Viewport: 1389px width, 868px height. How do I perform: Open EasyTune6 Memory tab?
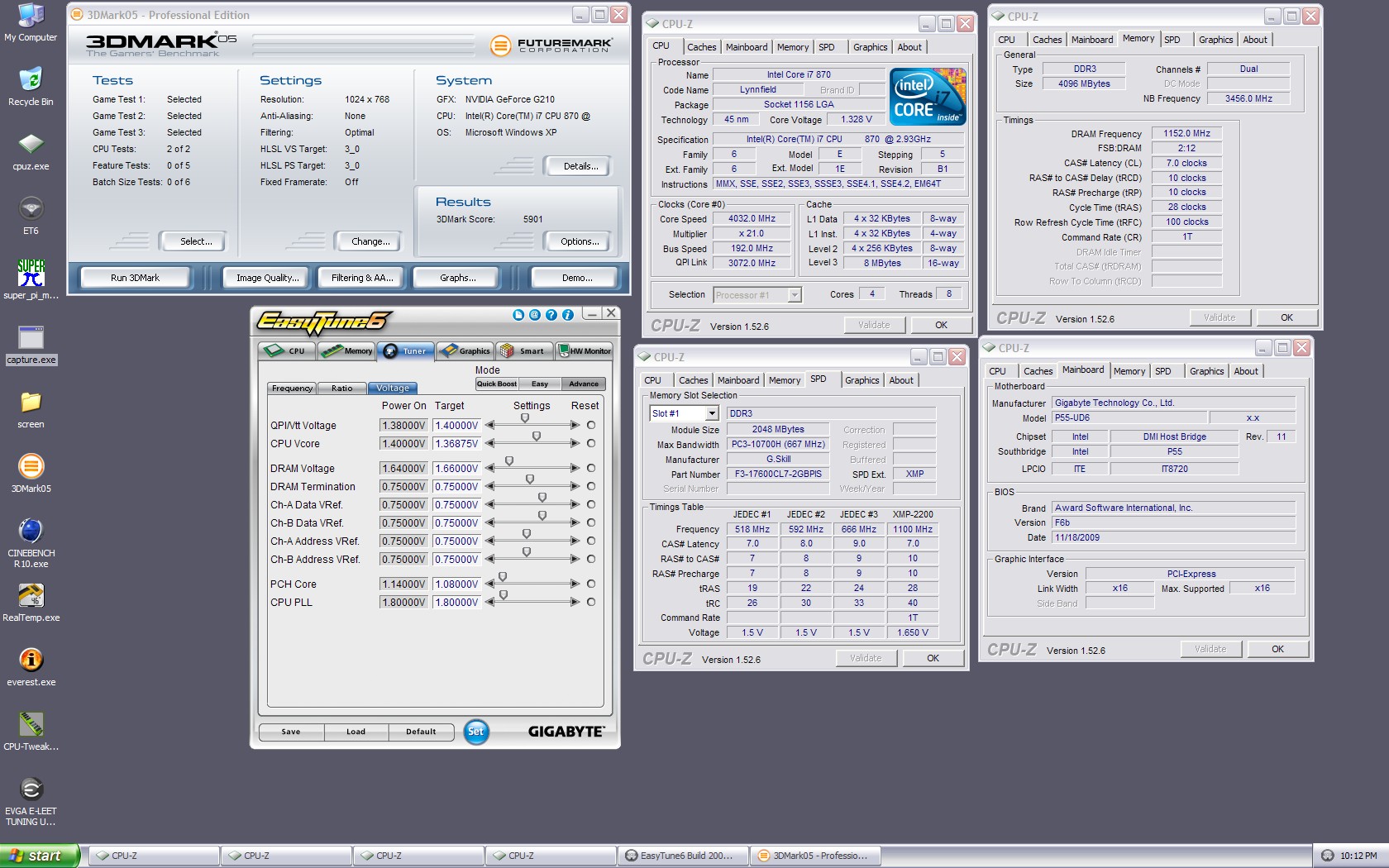(x=346, y=351)
